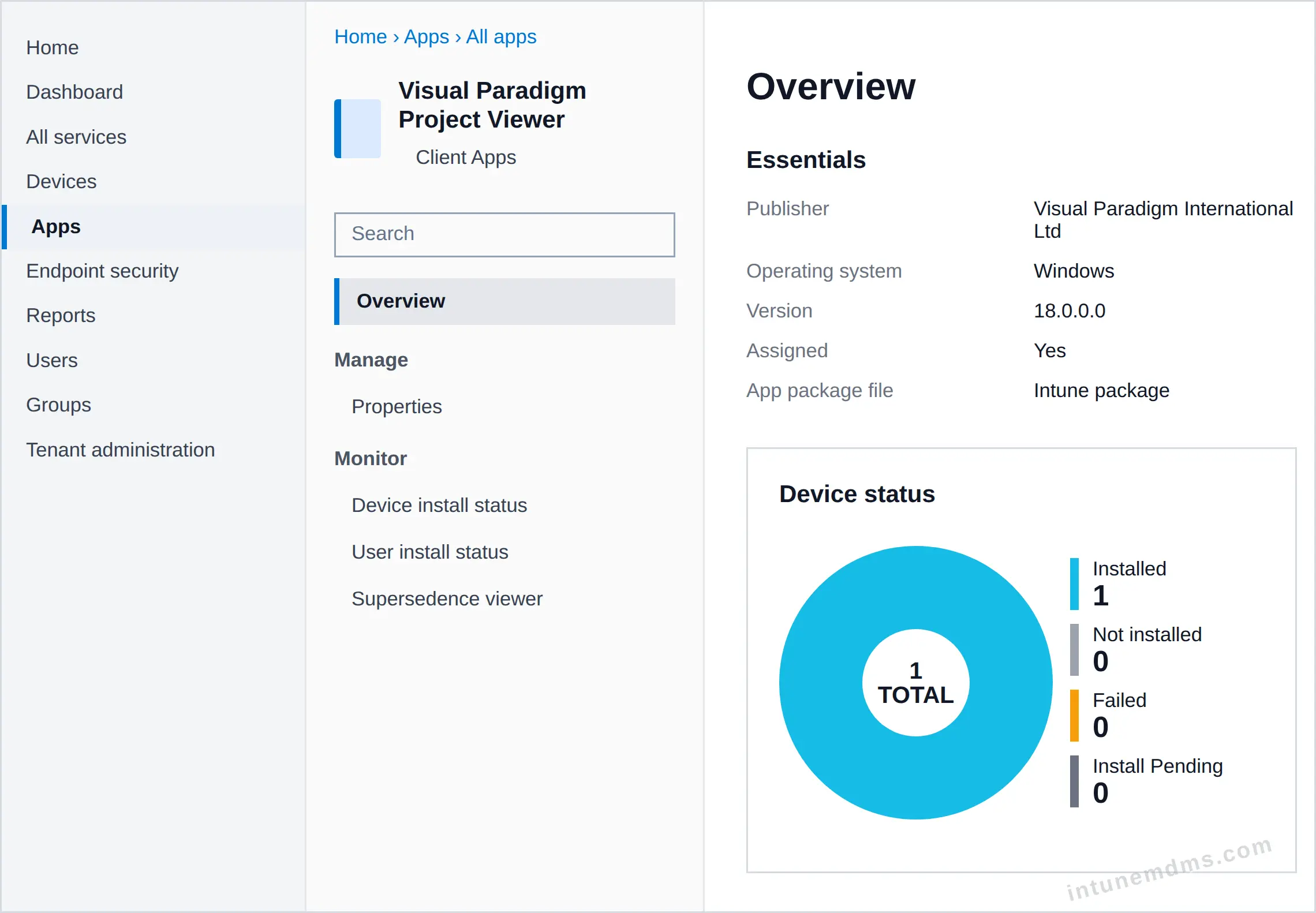The height and width of the screenshot is (913, 1316).
Task: Click the 'Visual Paradigm International Ltd' publisher value
Action: tap(1163, 220)
